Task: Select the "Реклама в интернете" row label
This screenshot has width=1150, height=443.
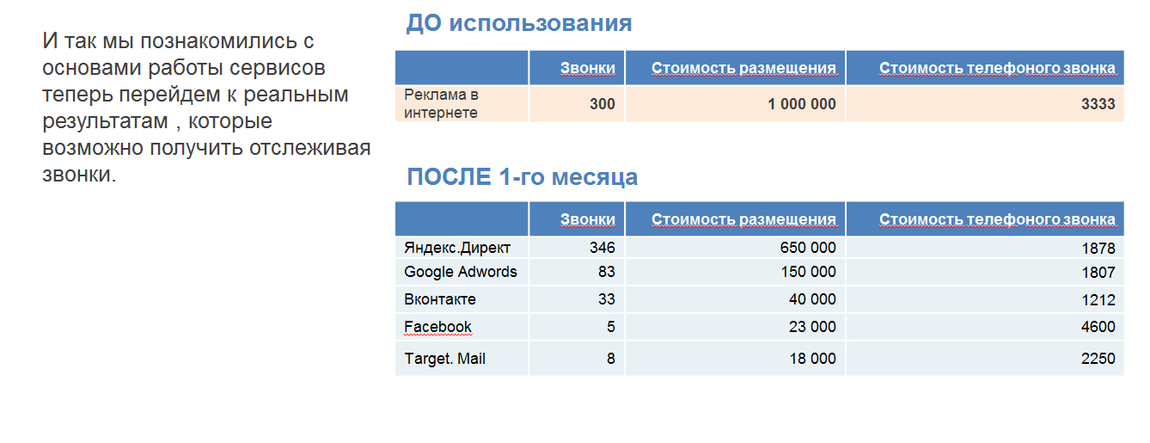Action: (x=441, y=103)
